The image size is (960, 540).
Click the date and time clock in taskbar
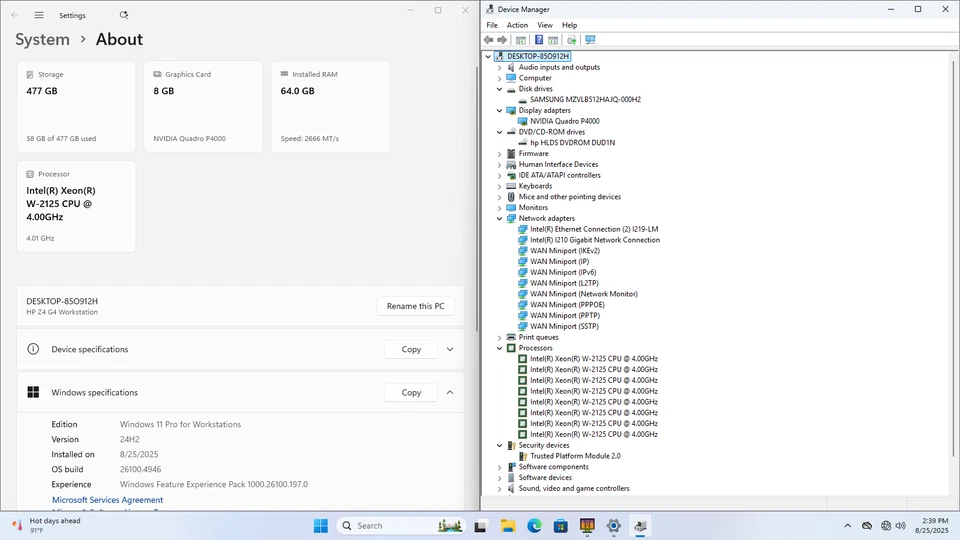pyautogui.click(x=931, y=525)
